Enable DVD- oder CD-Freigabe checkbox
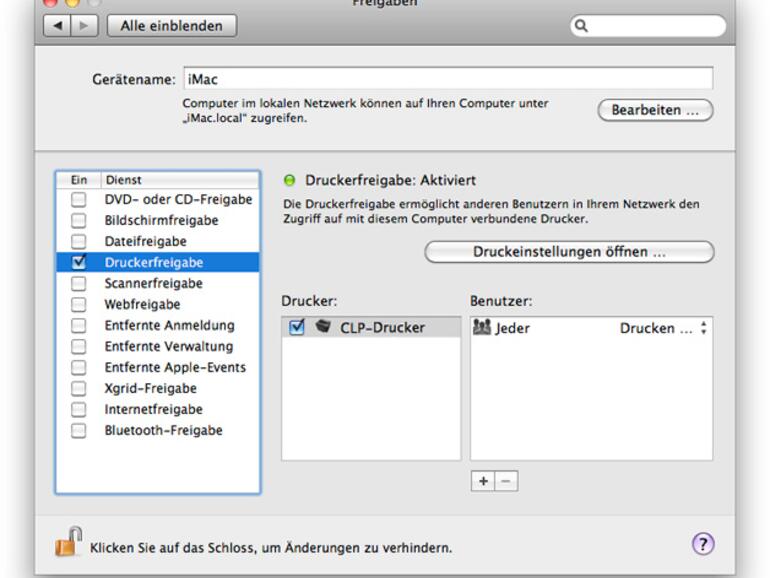 click(79, 199)
